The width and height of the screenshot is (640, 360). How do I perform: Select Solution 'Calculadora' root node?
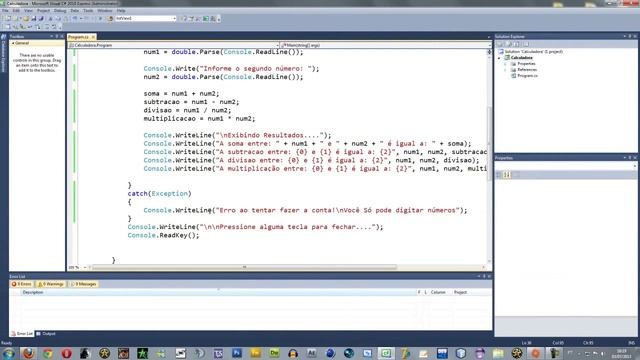(531, 52)
